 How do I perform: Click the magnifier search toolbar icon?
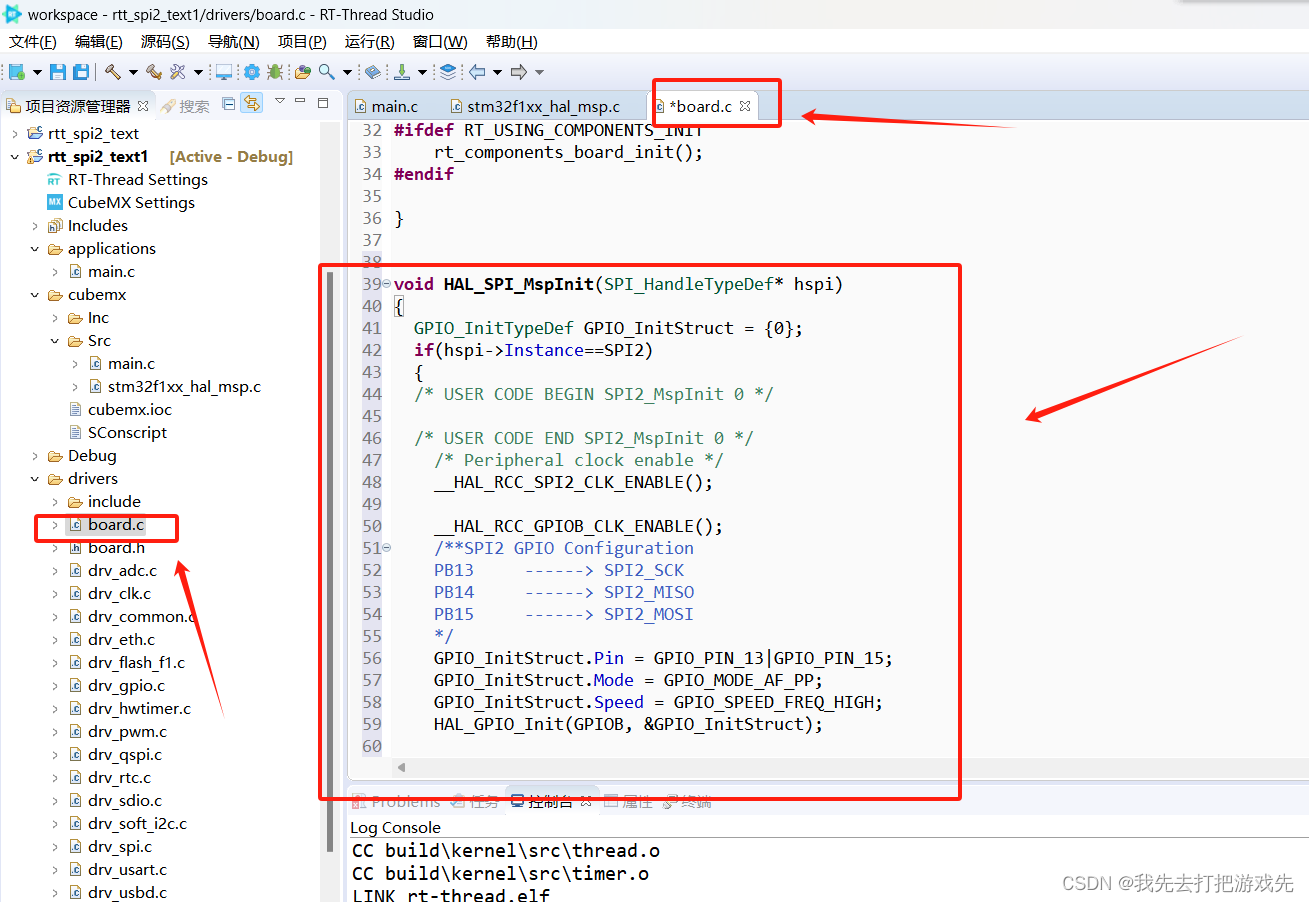pyautogui.click(x=327, y=72)
